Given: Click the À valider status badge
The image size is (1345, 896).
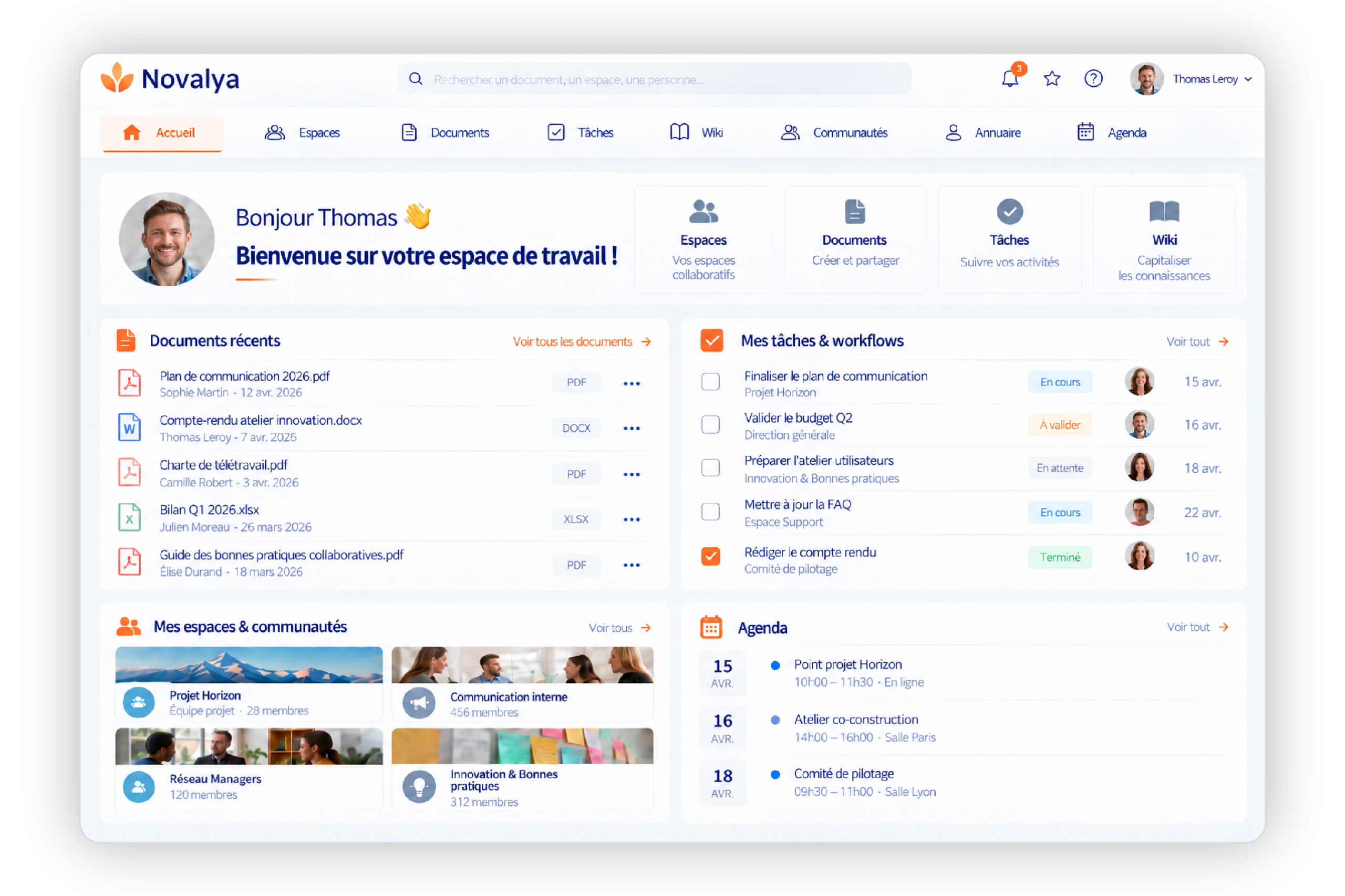Looking at the screenshot, I should (x=1059, y=424).
